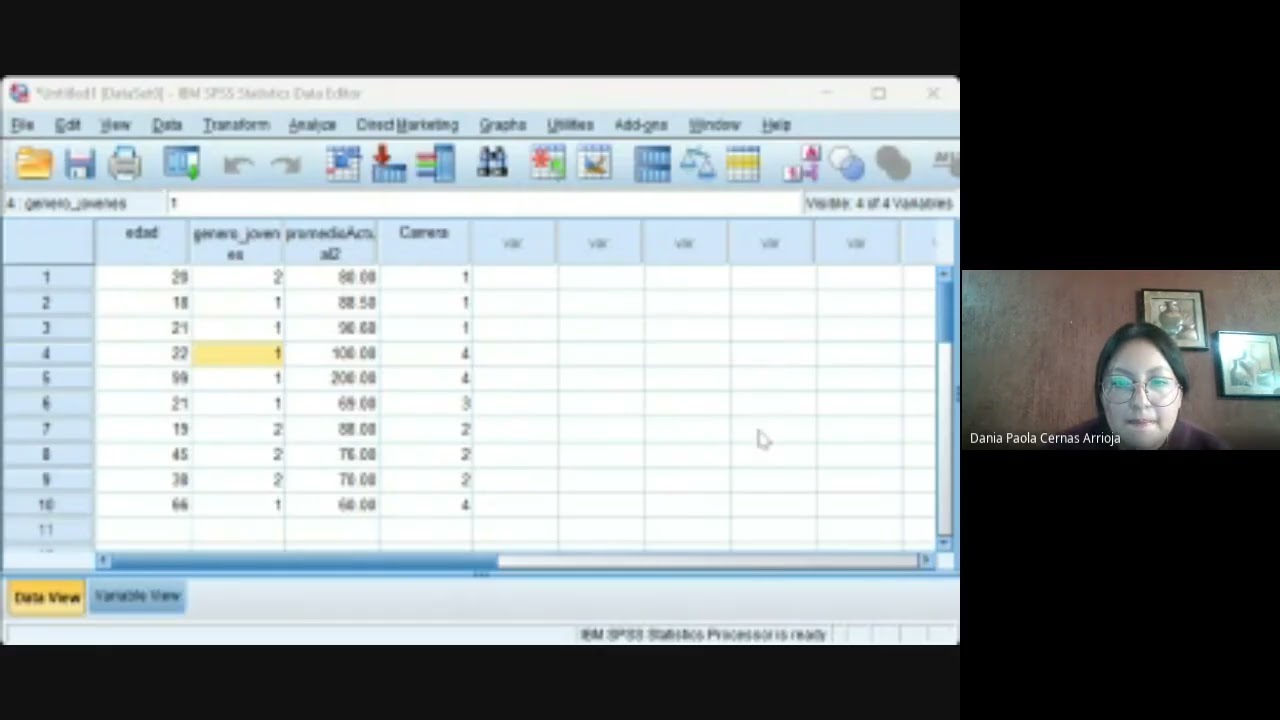Select the promedioAcu column header
This screenshot has width=1280, height=720.
(331, 242)
